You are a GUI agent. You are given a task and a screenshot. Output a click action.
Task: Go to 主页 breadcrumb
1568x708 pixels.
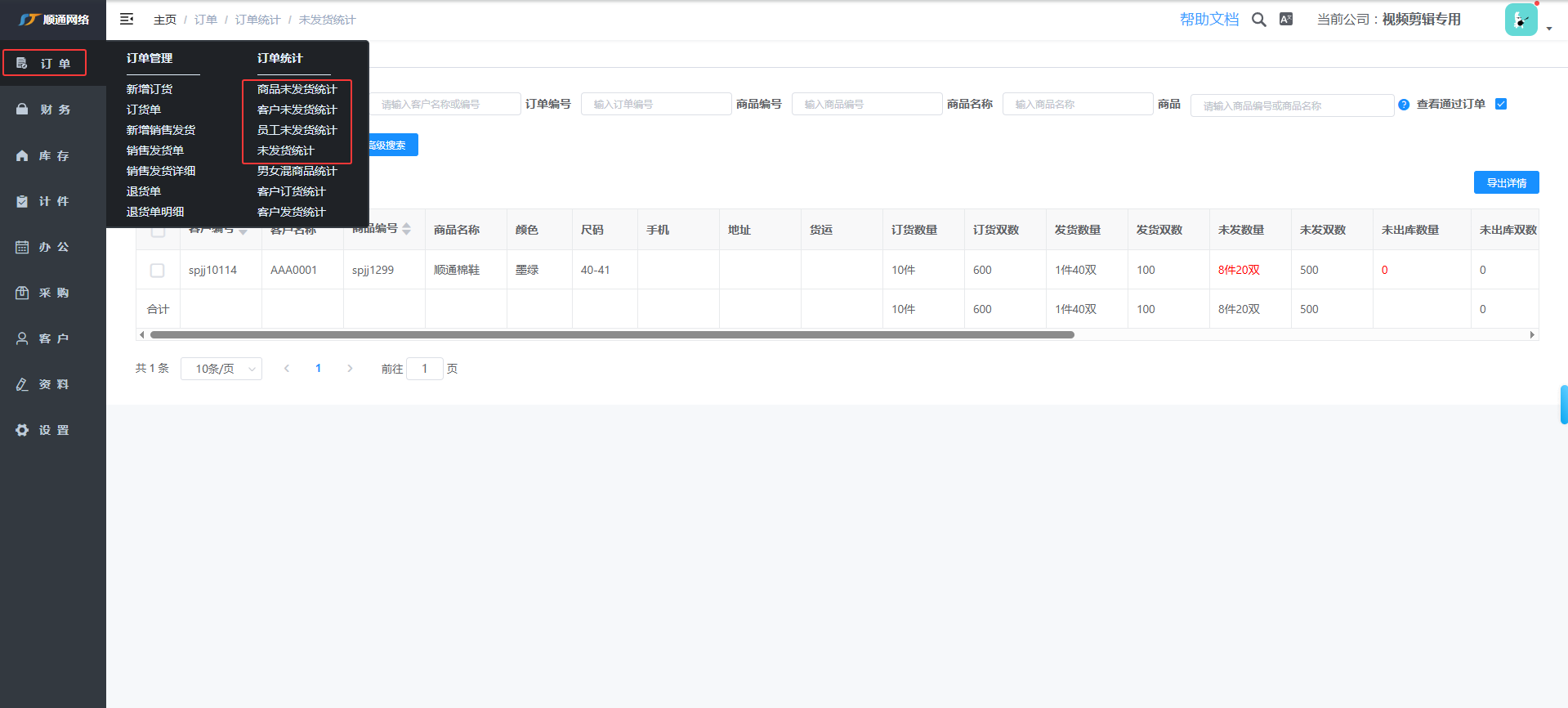tap(165, 20)
